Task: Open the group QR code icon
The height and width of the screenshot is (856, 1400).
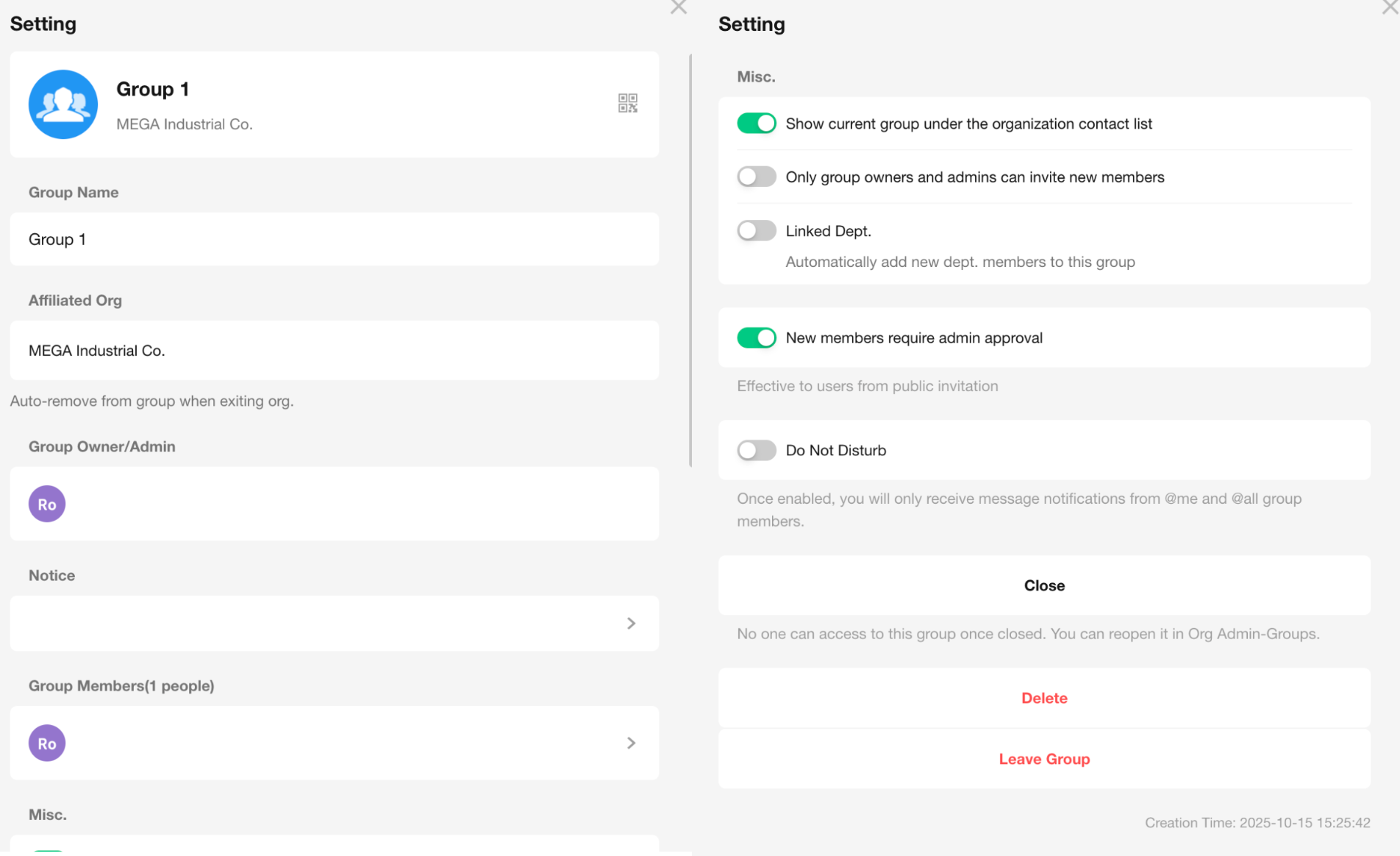Action: point(627,103)
